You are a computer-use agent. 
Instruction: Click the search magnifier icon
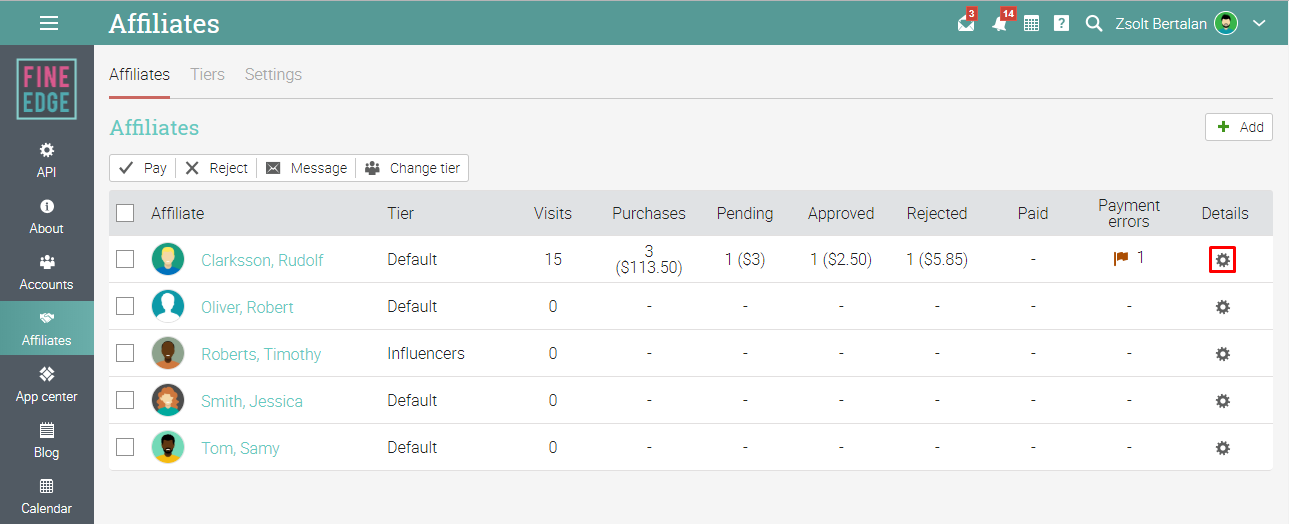click(x=1094, y=24)
